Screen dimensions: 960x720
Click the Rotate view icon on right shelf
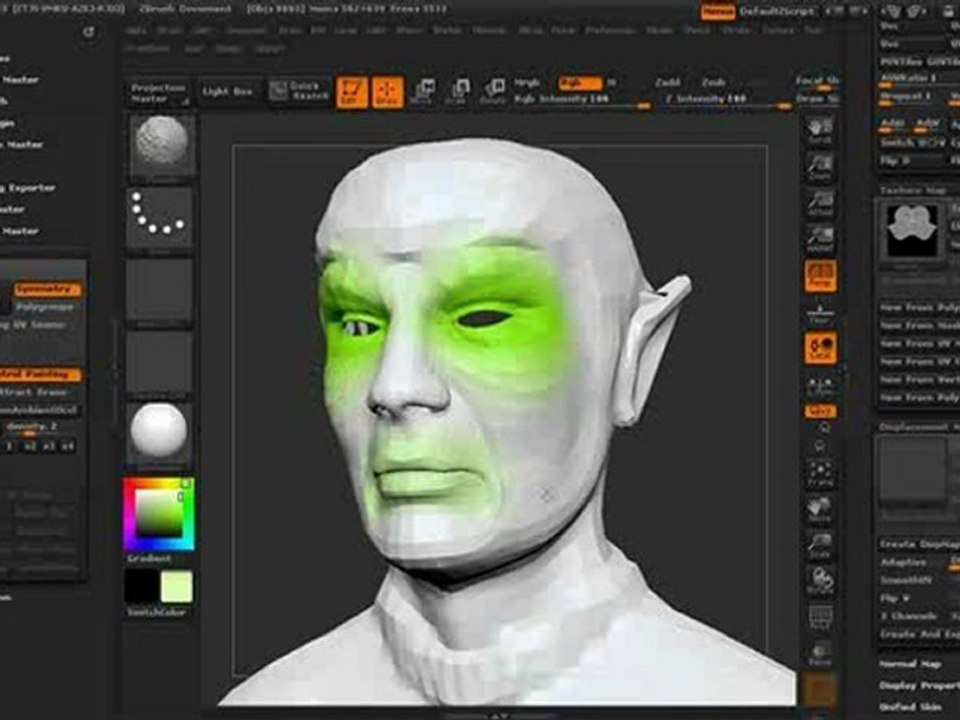[x=820, y=582]
